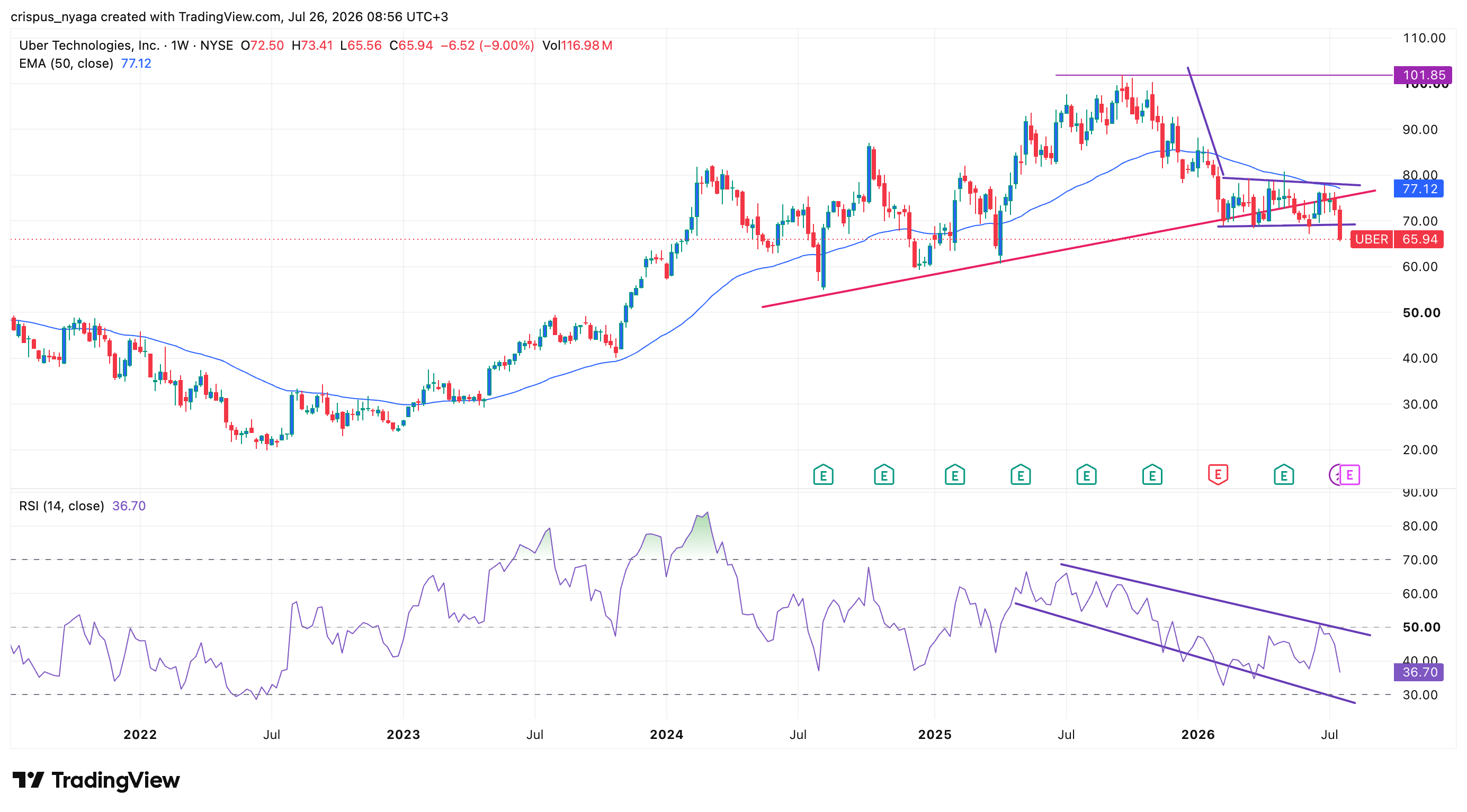Screen dimensions: 1467x812
Task: Click the magenta upcoming earnings marker icon
Action: pyautogui.click(x=1349, y=474)
